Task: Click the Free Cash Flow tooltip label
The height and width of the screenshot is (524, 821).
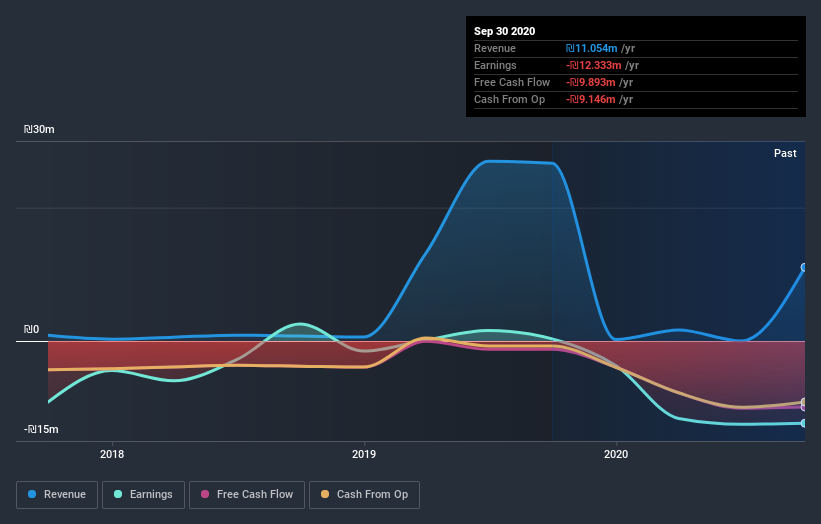Action: pos(512,82)
